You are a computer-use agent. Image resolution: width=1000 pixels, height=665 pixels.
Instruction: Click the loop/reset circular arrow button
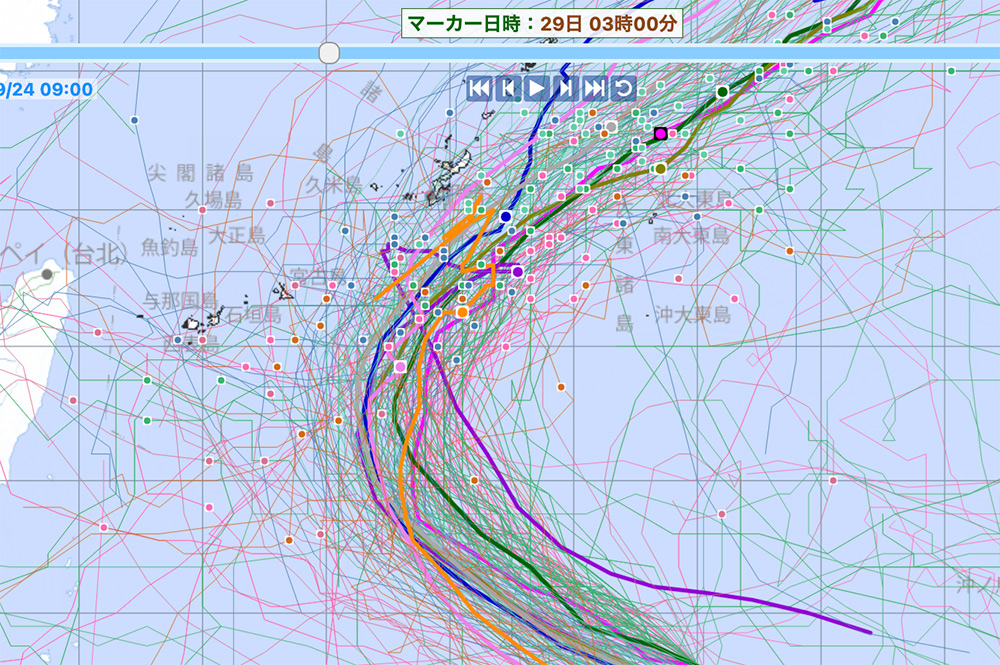click(x=623, y=88)
